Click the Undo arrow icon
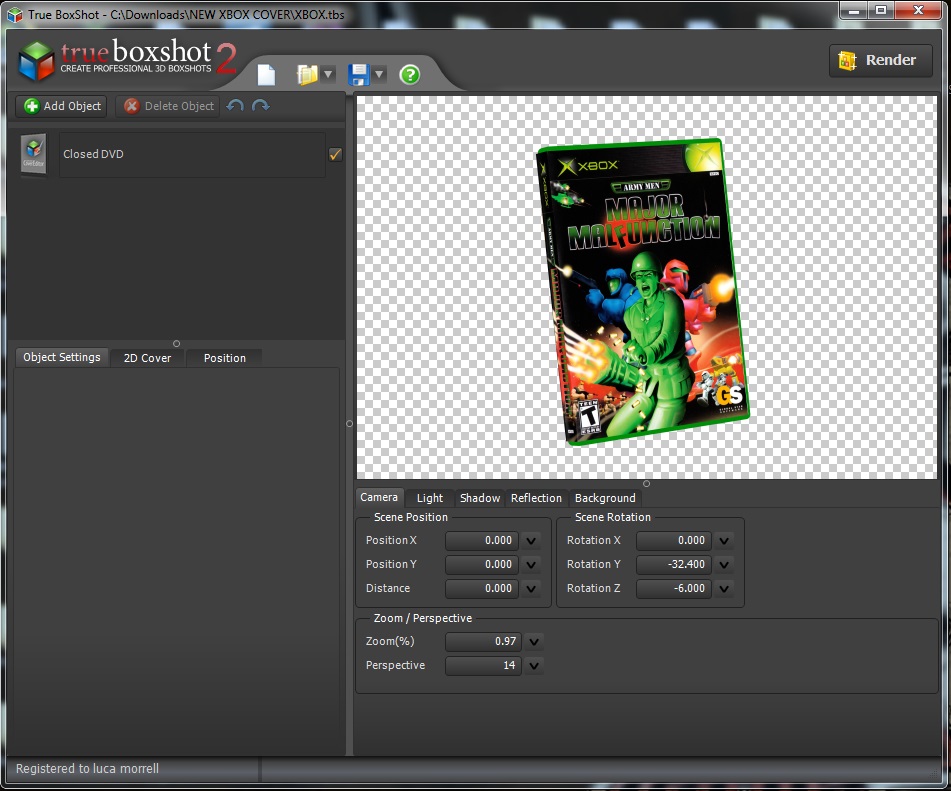This screenshot has width=951, height=791. point(235,106)
